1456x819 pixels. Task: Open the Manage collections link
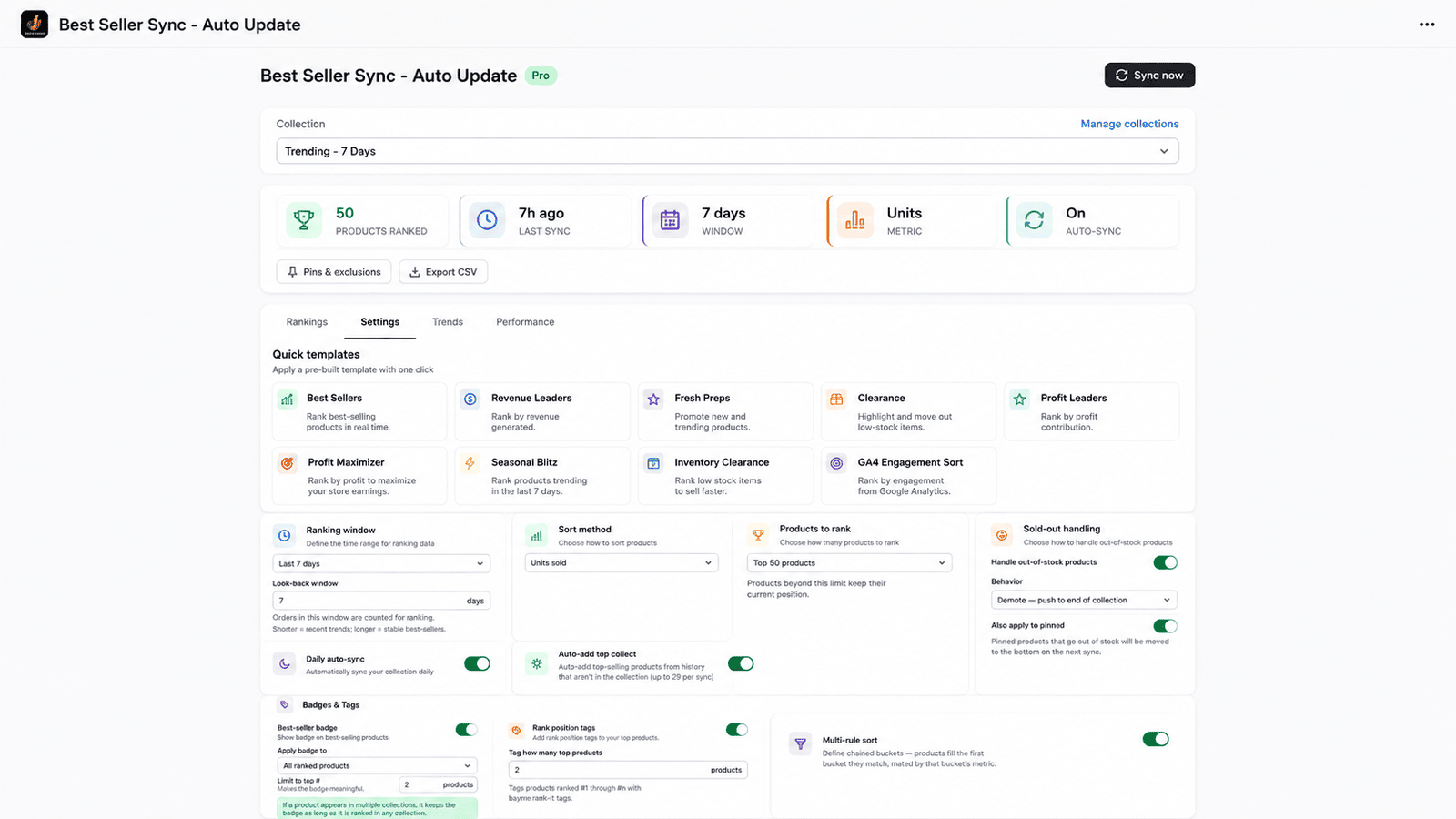tap(1129, 124)
